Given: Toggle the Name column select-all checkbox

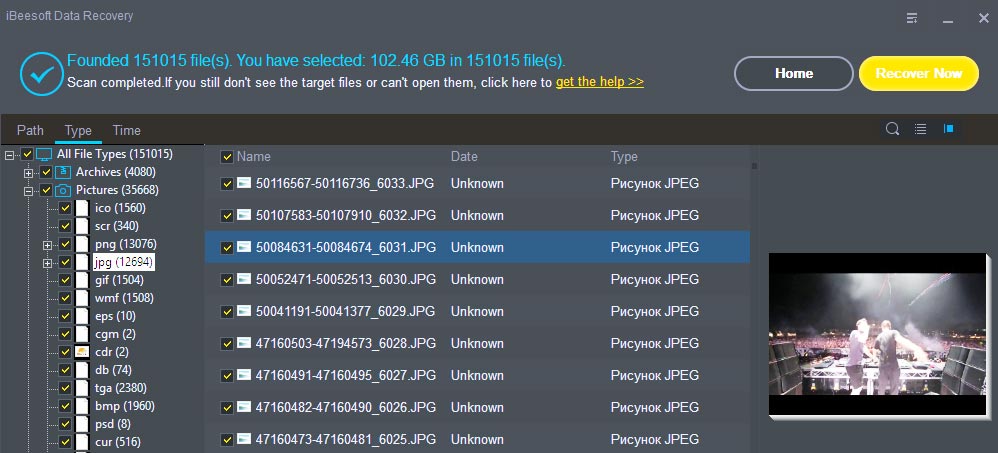Looking at the screenshot, I should point(227,157).
